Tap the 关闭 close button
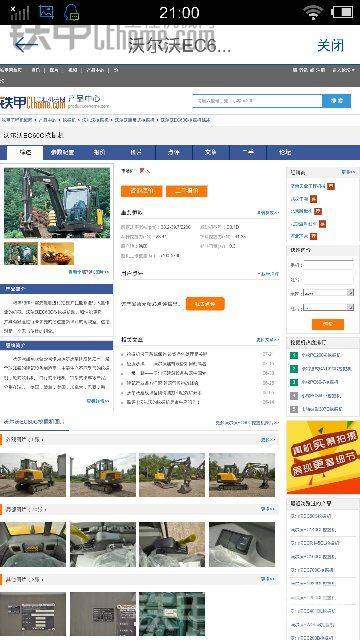 coord(331,45)
